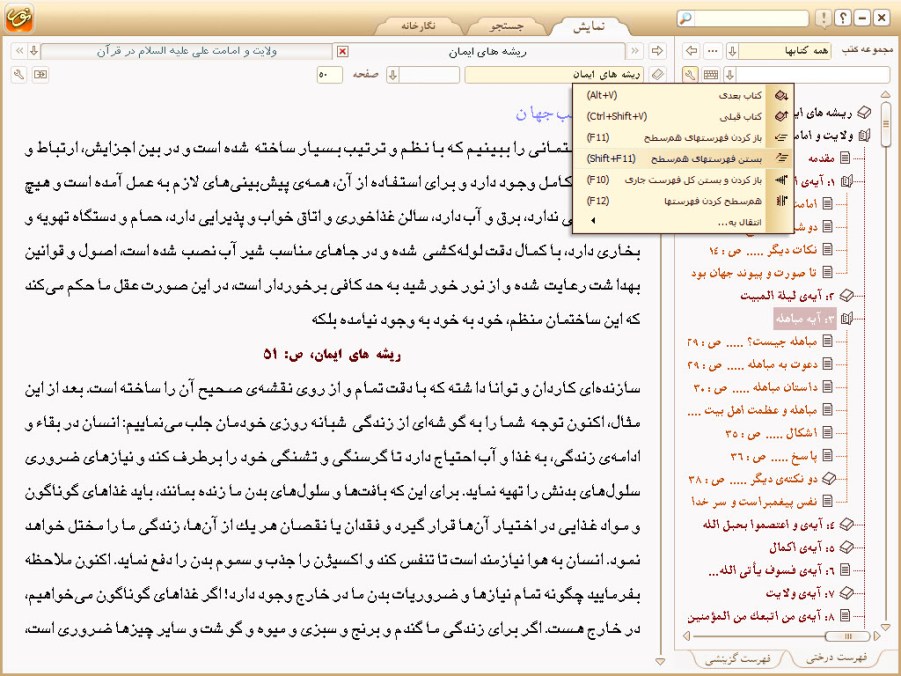Select tree item پاسخ ص: ۳۶
901x676 pixels.
773,456
